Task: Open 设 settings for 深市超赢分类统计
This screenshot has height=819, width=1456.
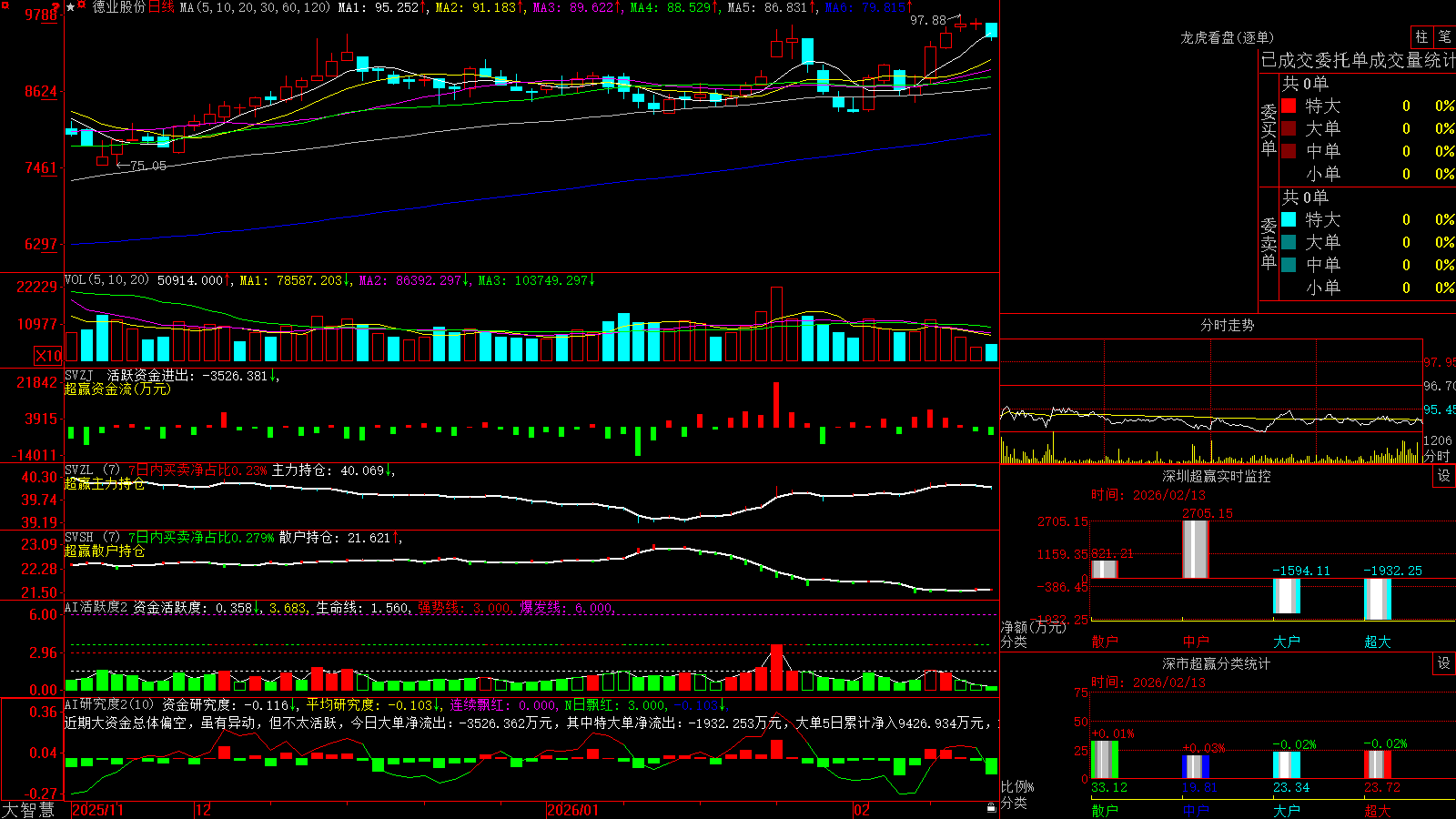Action: (x=1444, y=663)
